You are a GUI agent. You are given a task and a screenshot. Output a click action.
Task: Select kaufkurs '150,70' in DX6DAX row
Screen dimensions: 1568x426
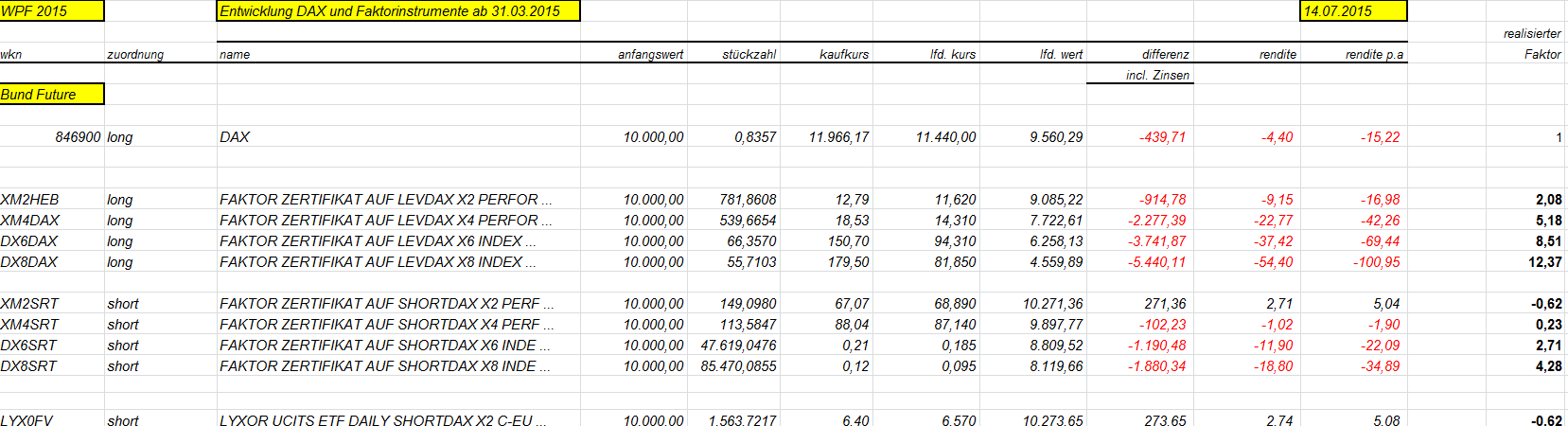[x=848, y=241]
